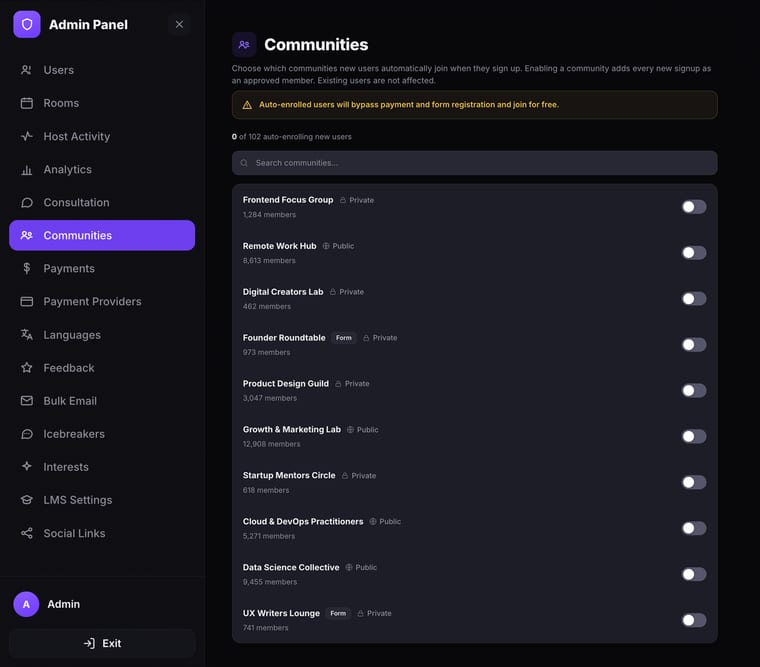Enable UX Writers Lounge auto-enroll toggle
This screenshot has height=667, width=760.
(694, 620)
